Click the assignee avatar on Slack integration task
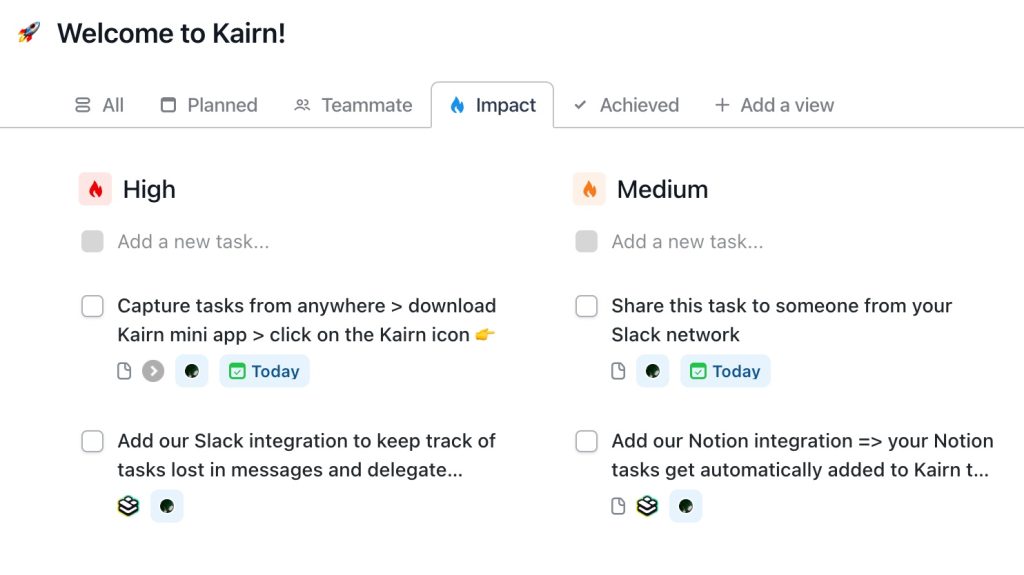Screen dimensions: 1024x575 [x=167, y=506]
